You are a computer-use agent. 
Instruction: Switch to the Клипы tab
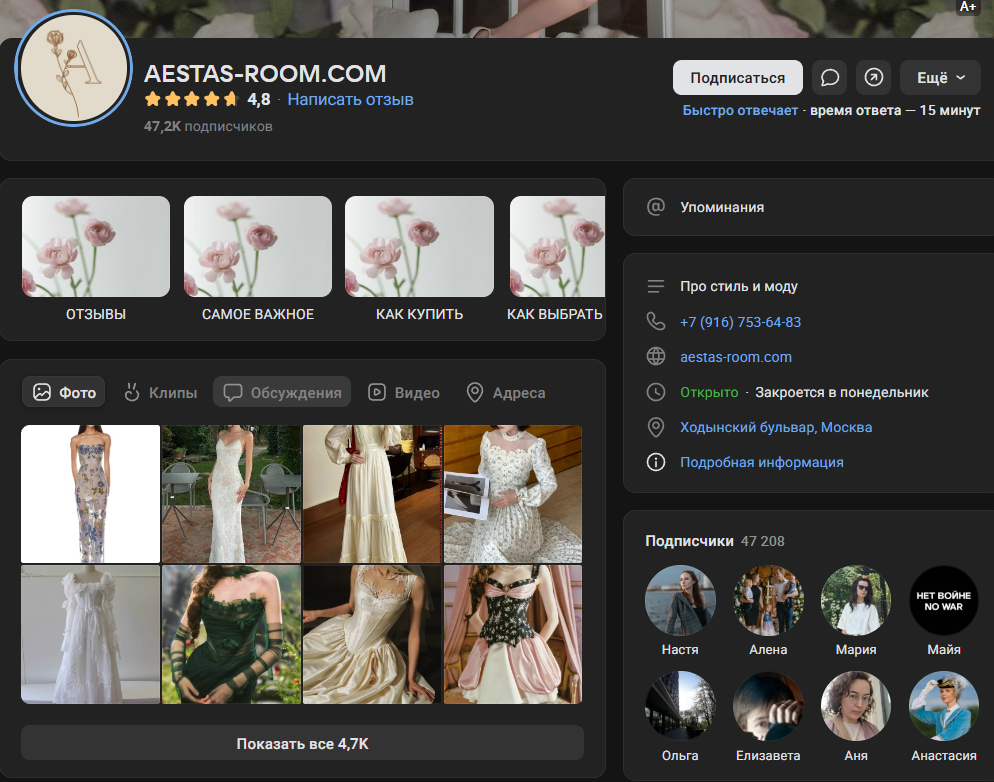click(160, 393)
